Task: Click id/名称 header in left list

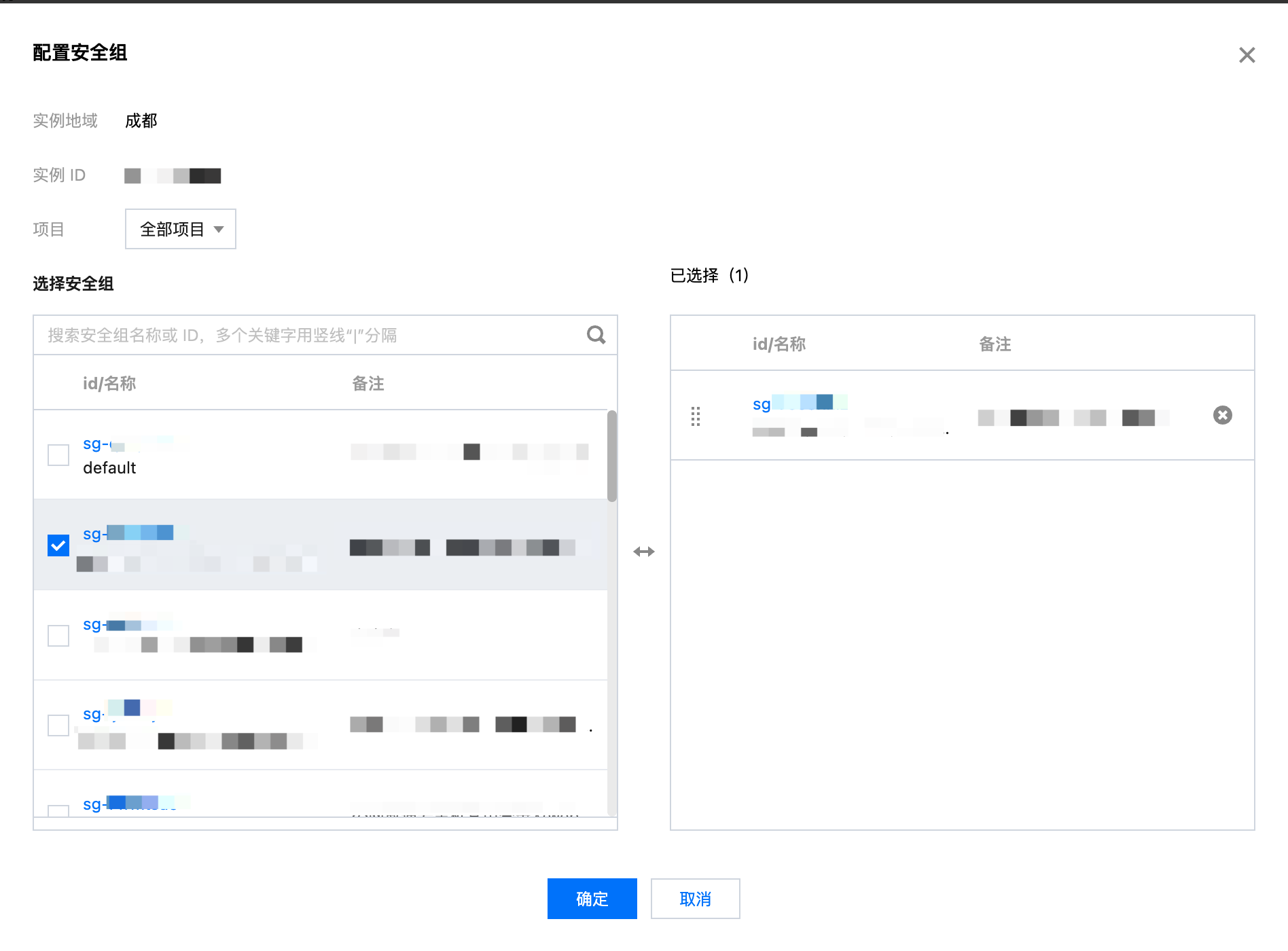Action: coord(109,384)
